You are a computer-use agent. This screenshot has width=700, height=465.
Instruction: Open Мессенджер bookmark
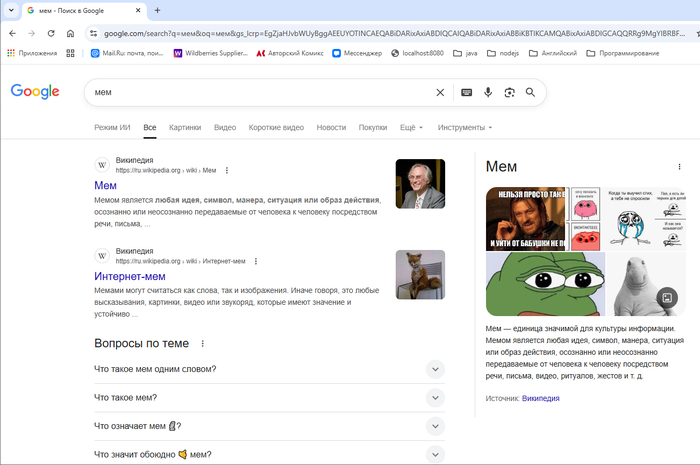tap(357, 53)
